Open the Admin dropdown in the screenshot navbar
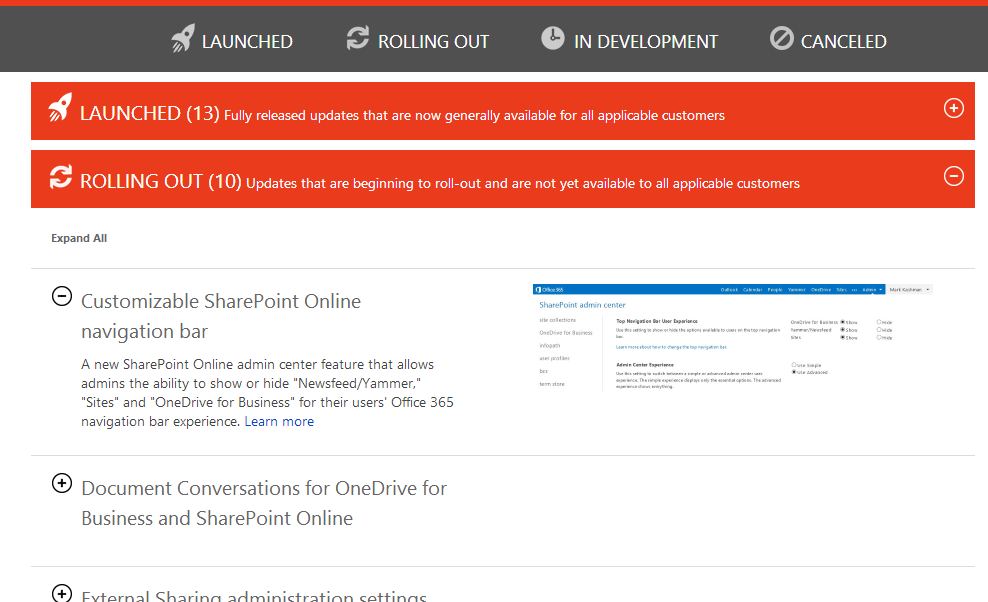This screenshot has height=602, width=988. coord(872,288)
